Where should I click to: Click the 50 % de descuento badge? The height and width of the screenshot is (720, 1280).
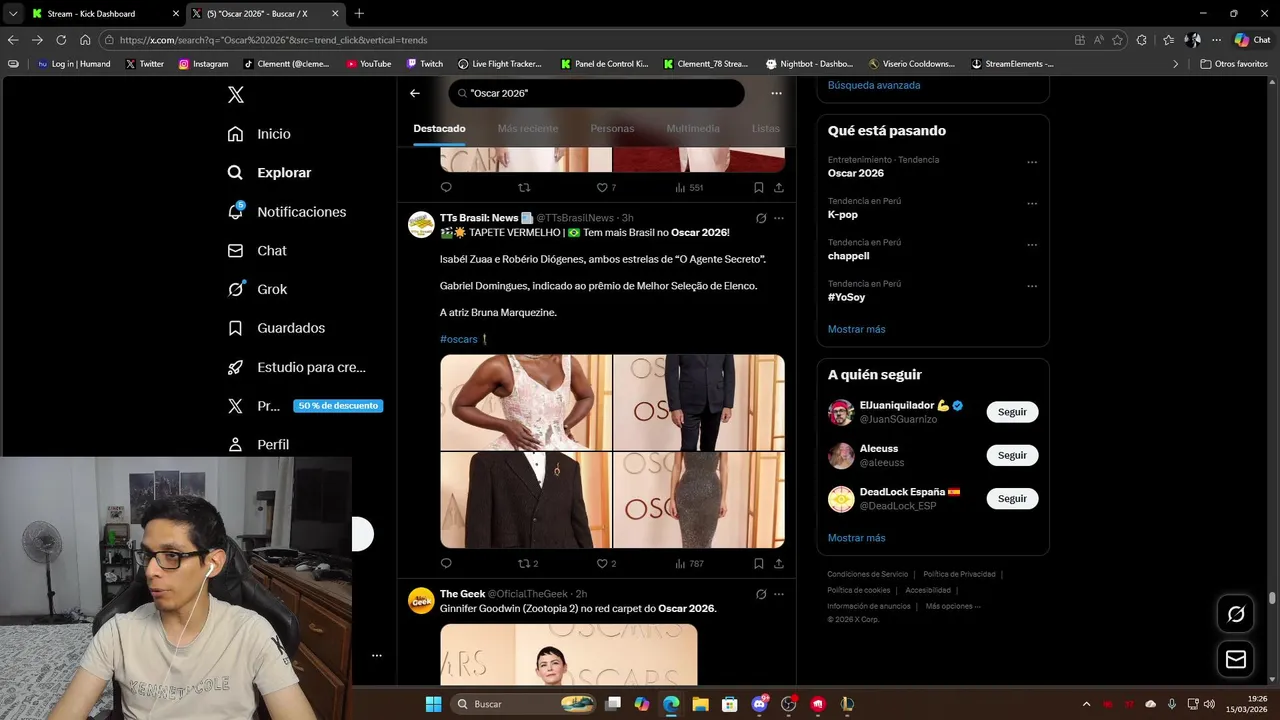[x=338, y=406]
